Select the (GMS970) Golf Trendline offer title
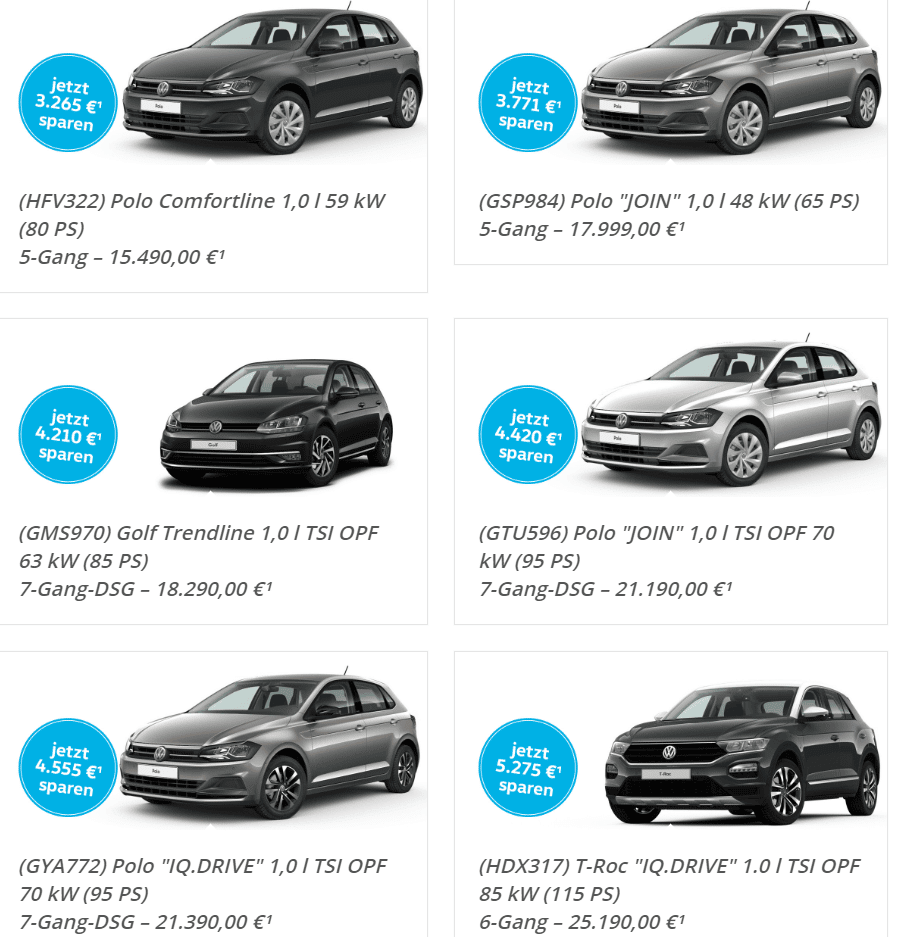Image resolution: width=897 pixels, height=937 pixels. pos(198,546)
